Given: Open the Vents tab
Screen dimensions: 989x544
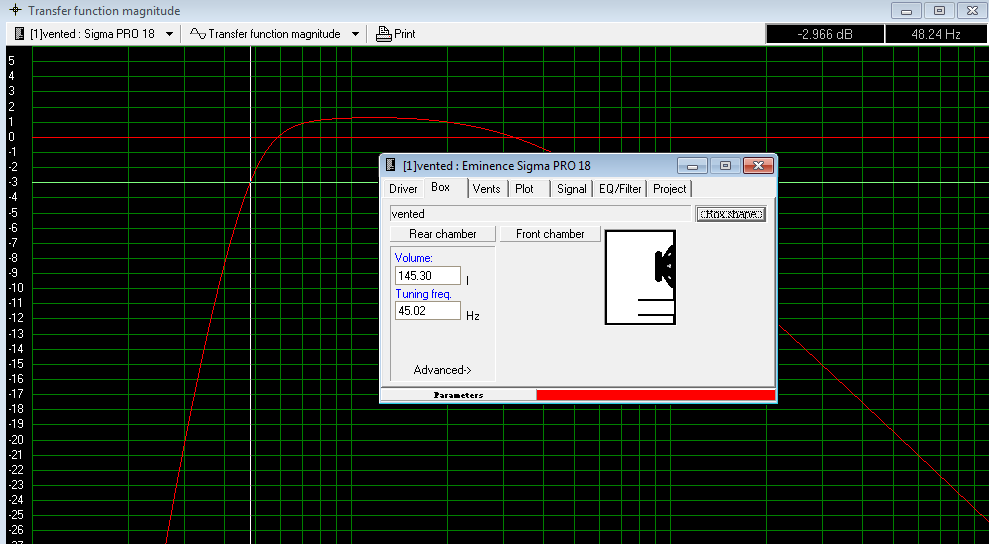Looking at the screenshot, I should (486, 189).
